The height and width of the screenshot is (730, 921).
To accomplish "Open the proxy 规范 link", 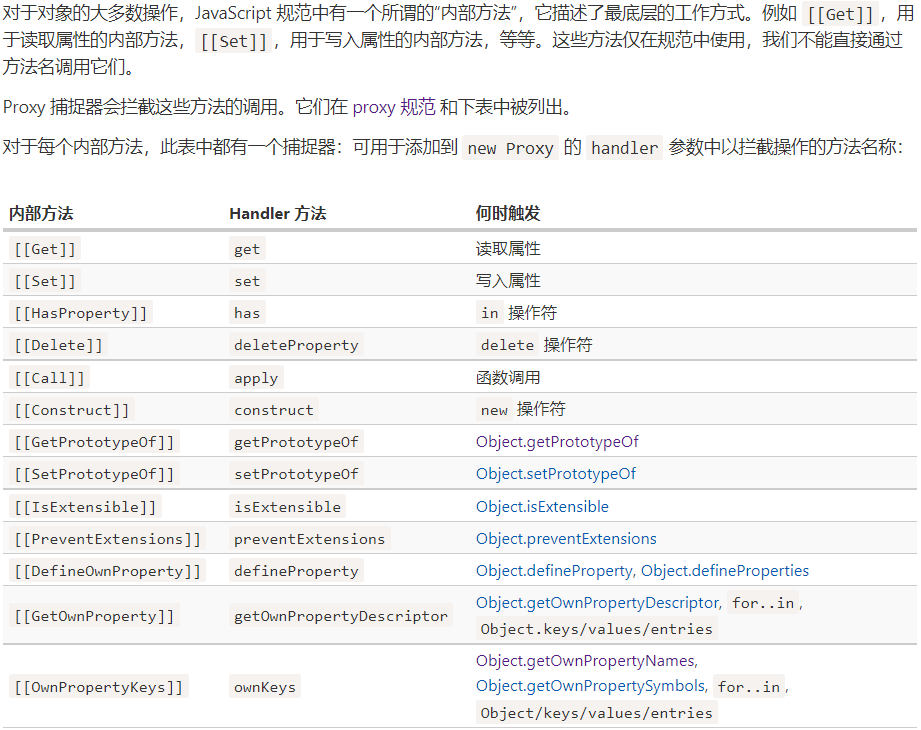I will [x=394, y=107].
